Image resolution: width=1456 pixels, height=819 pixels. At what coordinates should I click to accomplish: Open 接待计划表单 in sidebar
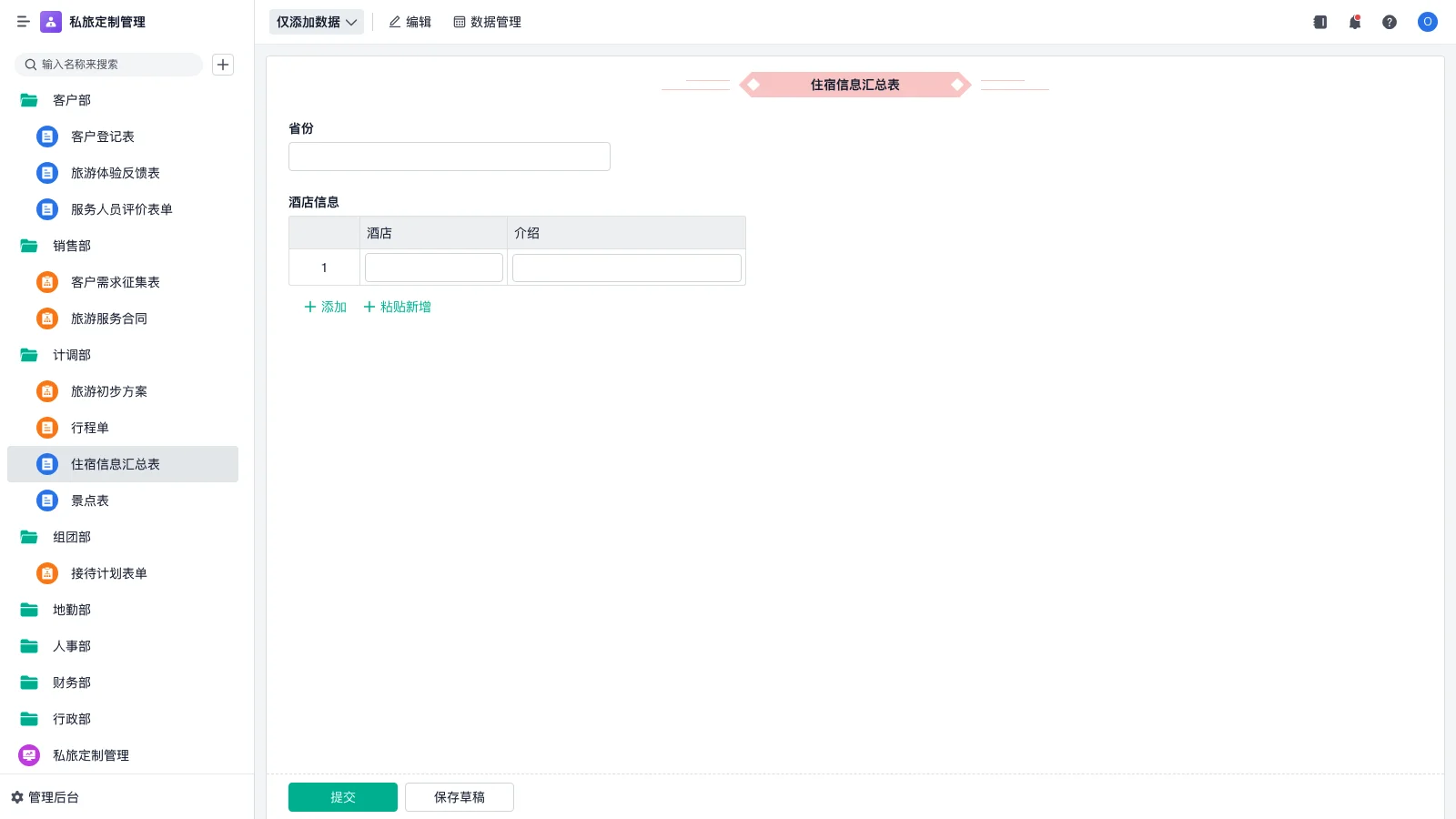click(123, 573)
